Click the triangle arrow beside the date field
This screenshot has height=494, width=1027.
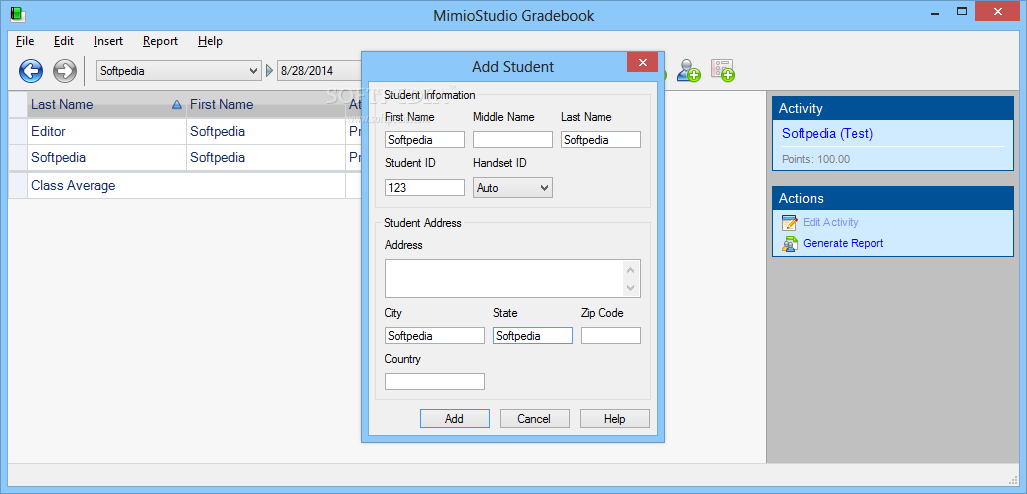coord(269,71)
